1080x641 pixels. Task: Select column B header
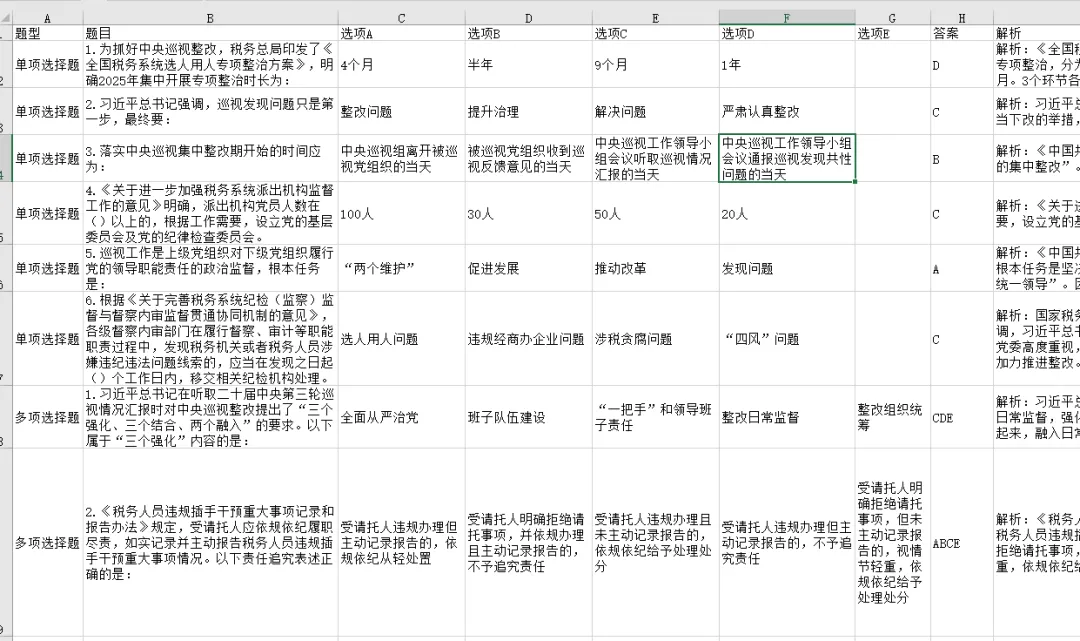[210, 19]
